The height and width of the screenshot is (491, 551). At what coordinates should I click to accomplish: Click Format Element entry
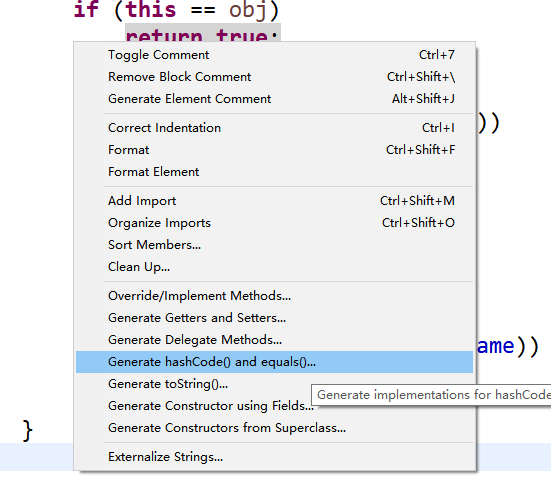274,172
